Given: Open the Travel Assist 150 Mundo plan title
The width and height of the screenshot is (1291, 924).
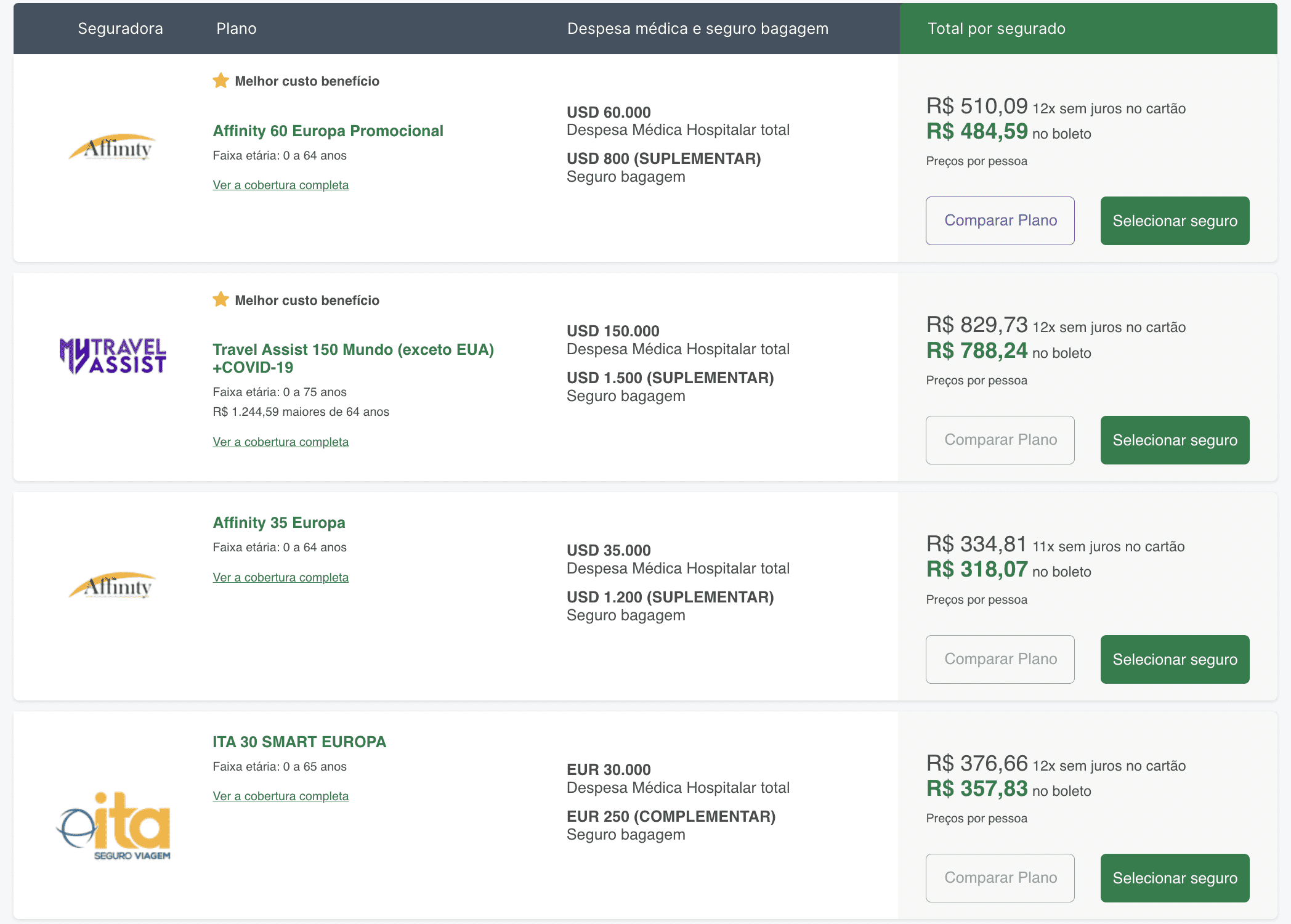Looking at the screenshot, I should point(354,359).
